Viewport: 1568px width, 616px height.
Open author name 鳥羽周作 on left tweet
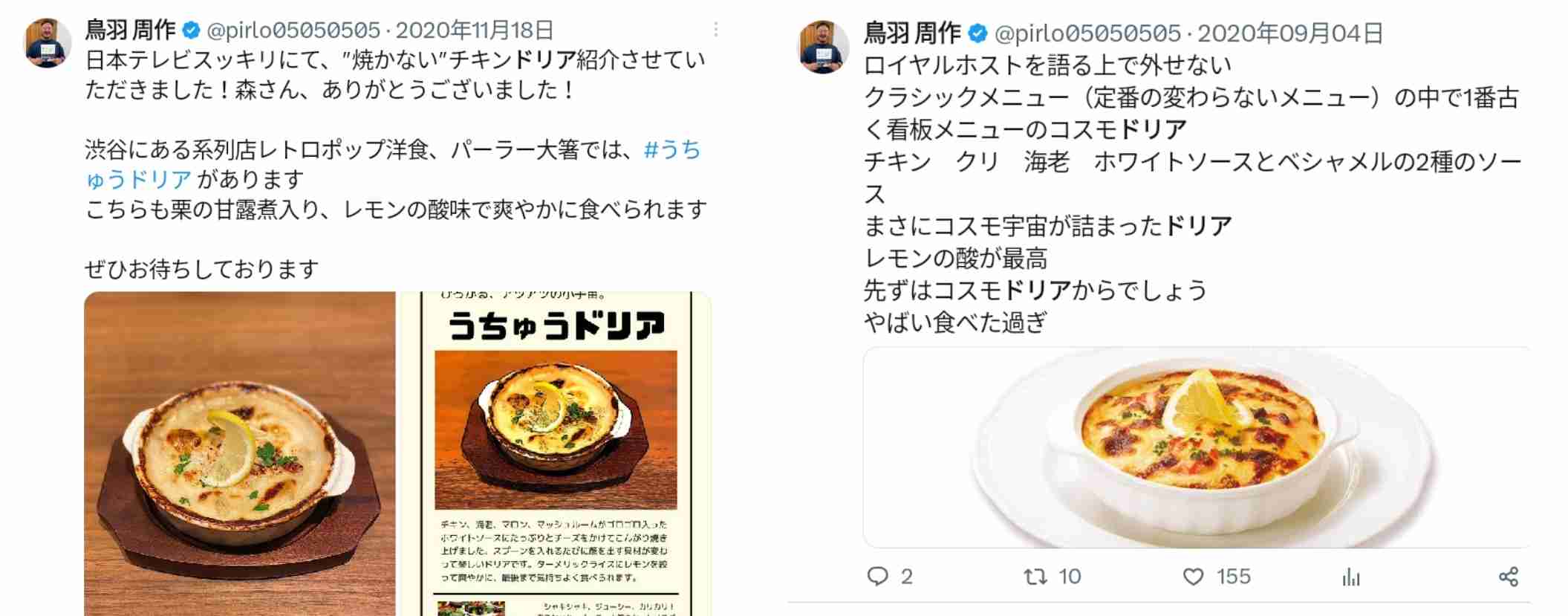point(131,30)
